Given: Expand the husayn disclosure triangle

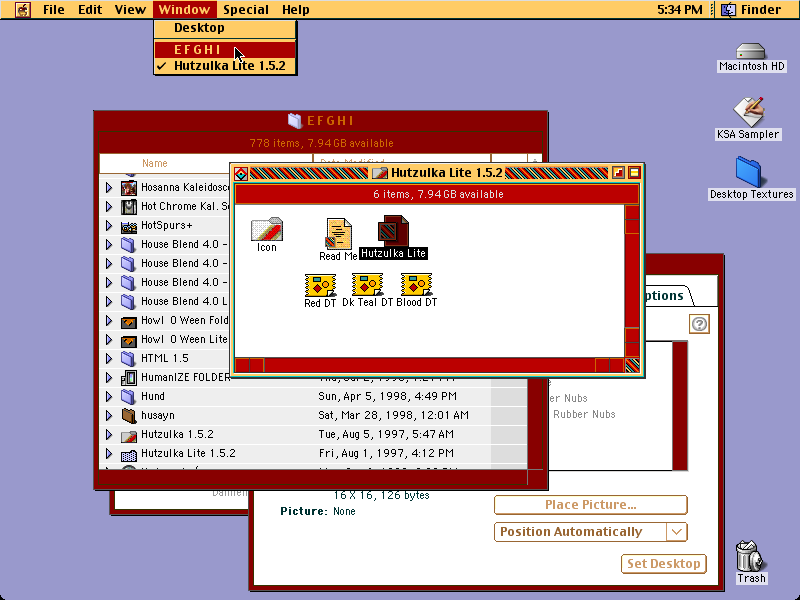Looking at the screenshot, I should [109, 415].
